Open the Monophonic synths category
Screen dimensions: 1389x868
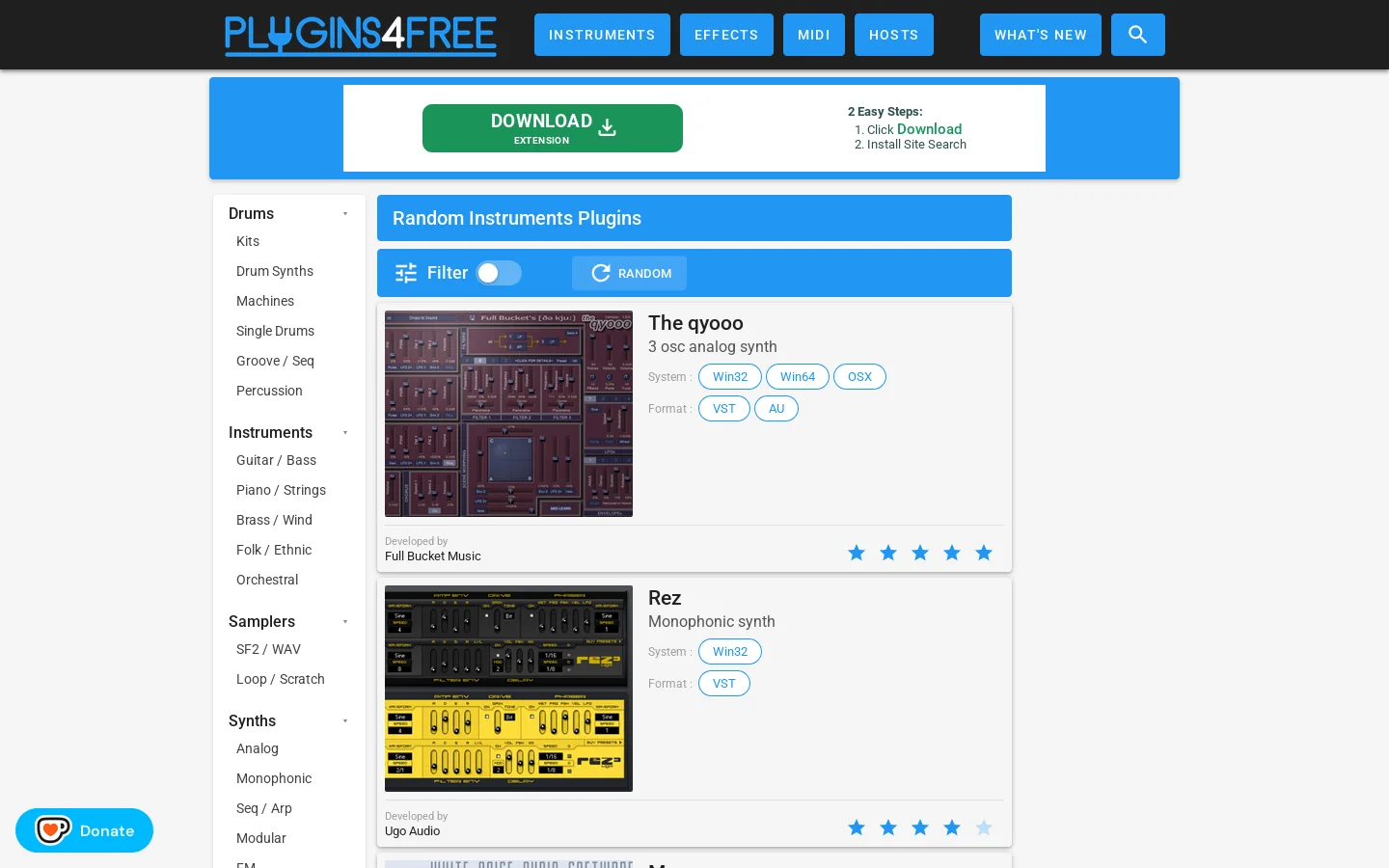coord(274,778)
